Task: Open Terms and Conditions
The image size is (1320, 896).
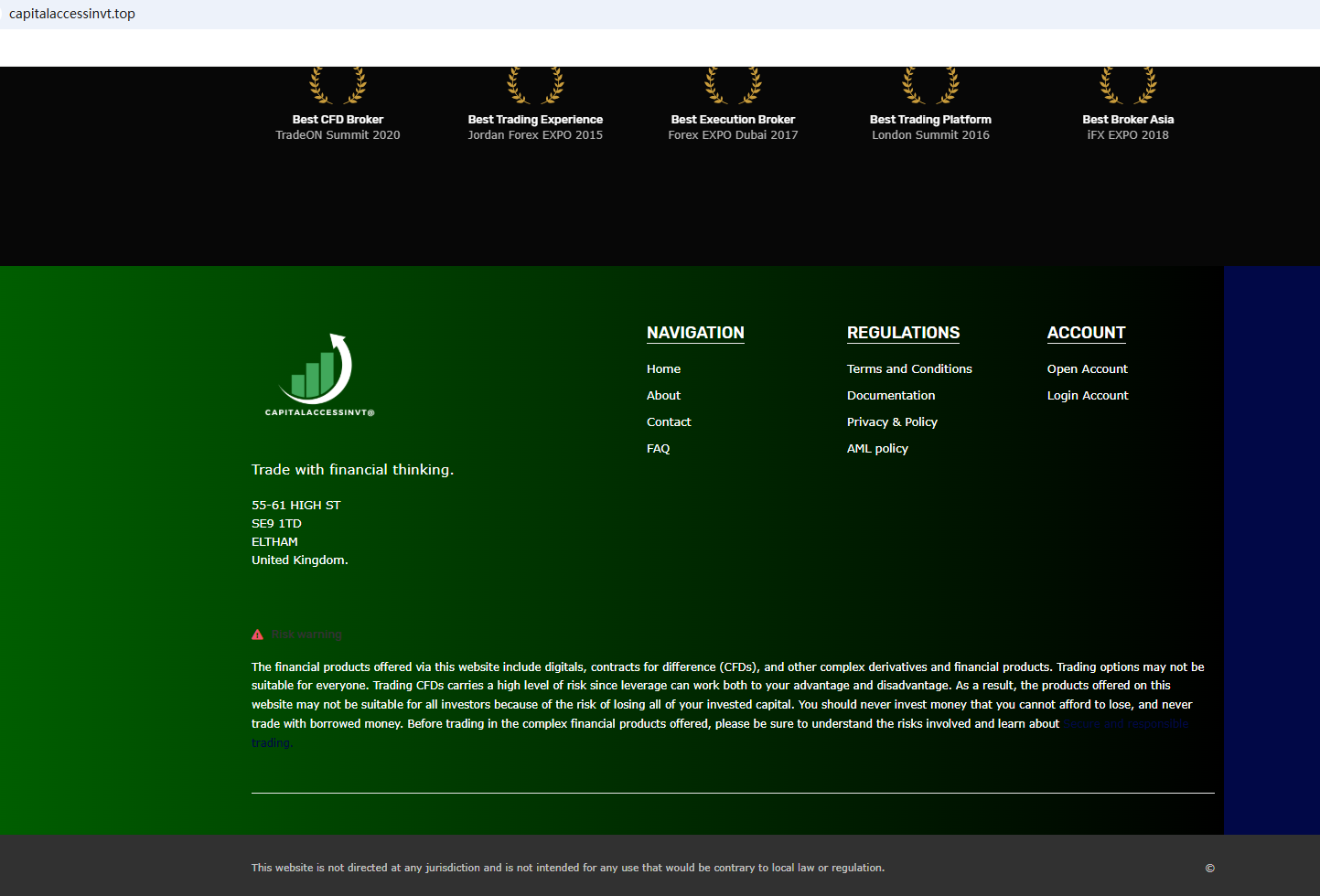Action: tap(909, 369)
